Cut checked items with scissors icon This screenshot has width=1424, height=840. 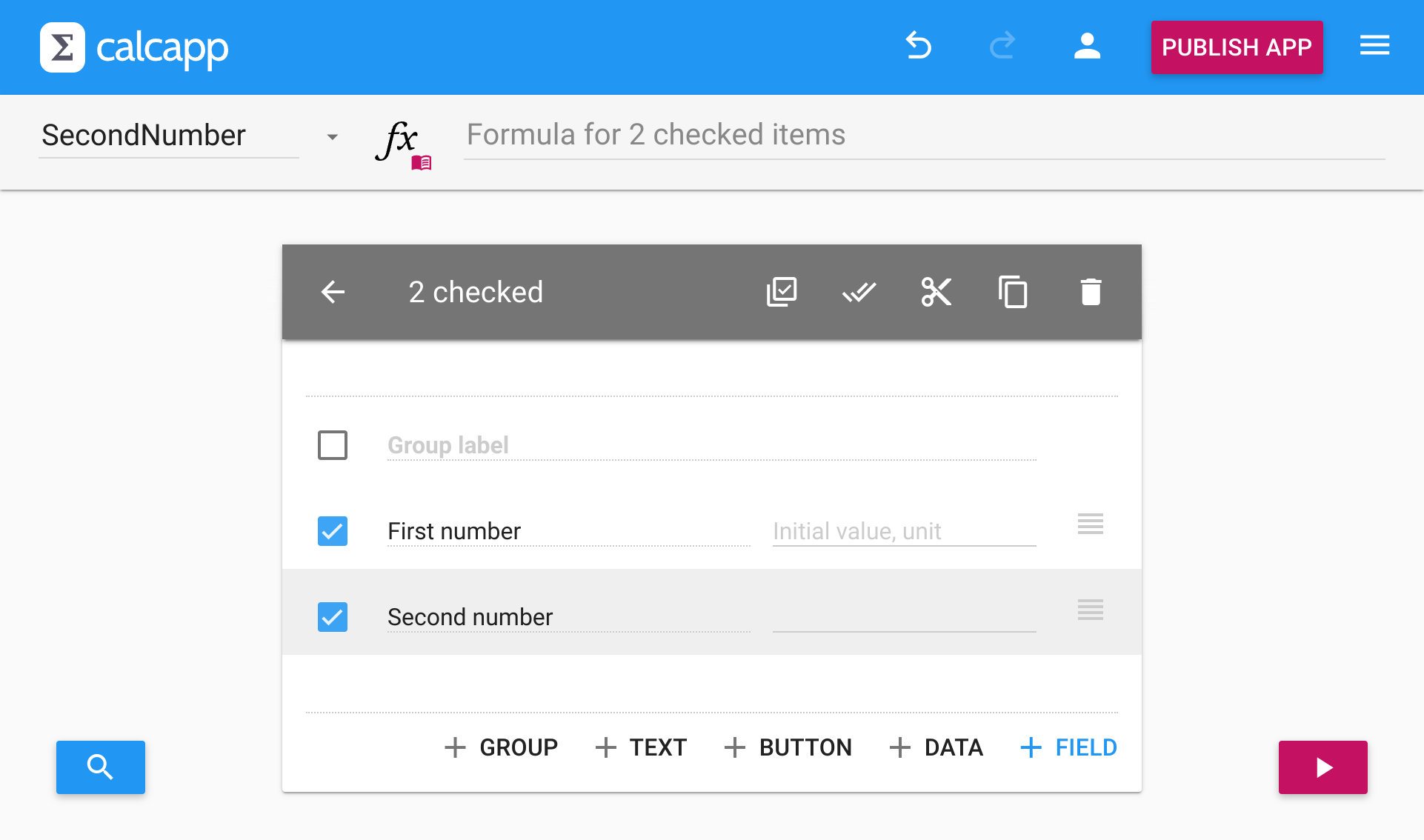936,292
